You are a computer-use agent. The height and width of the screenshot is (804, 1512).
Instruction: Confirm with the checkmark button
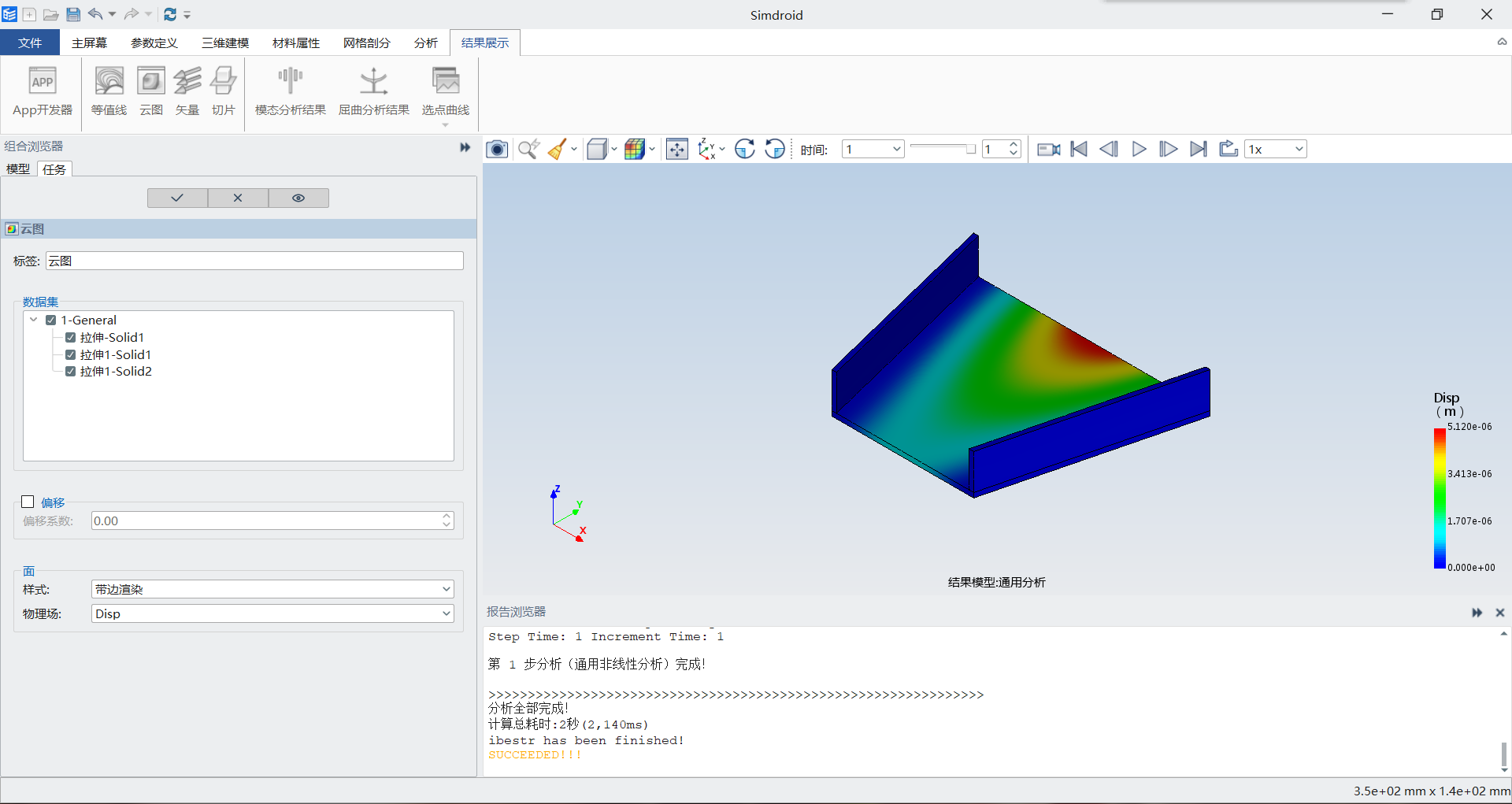point(177,198)
